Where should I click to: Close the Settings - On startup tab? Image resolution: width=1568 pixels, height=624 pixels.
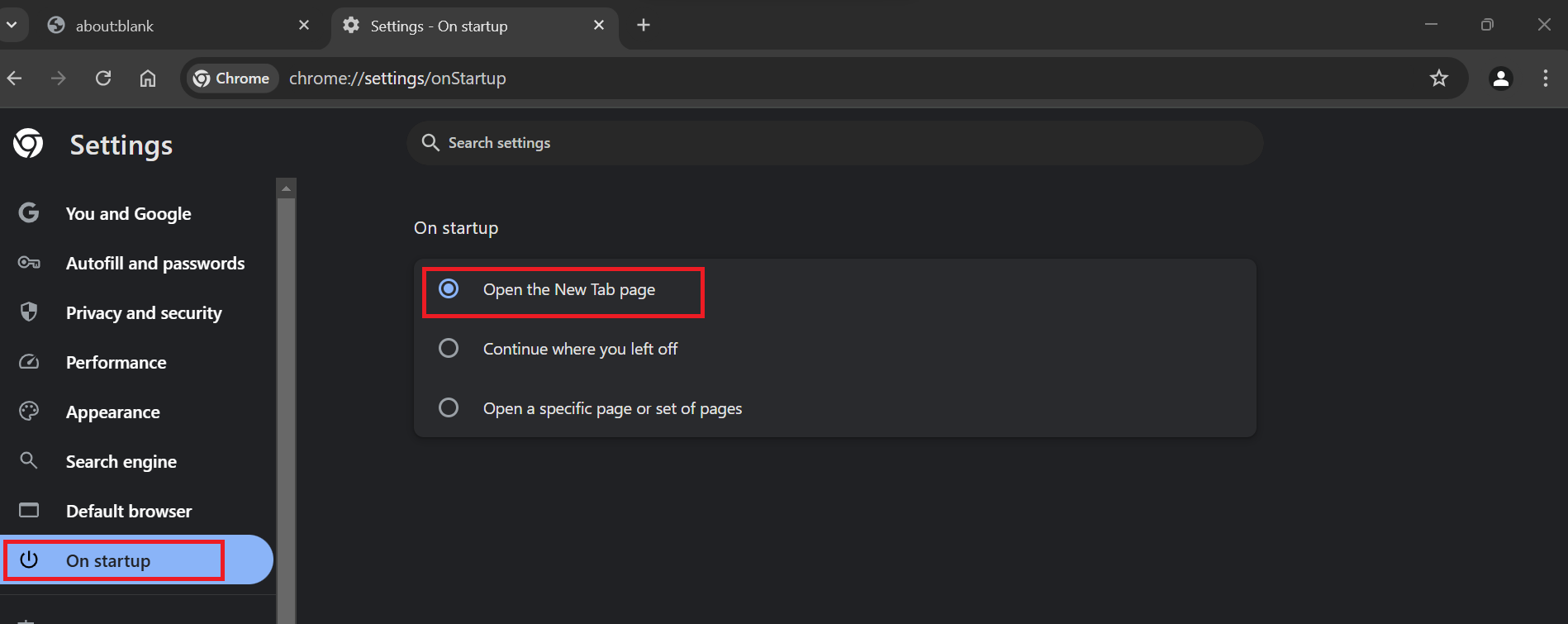[599, 25]
